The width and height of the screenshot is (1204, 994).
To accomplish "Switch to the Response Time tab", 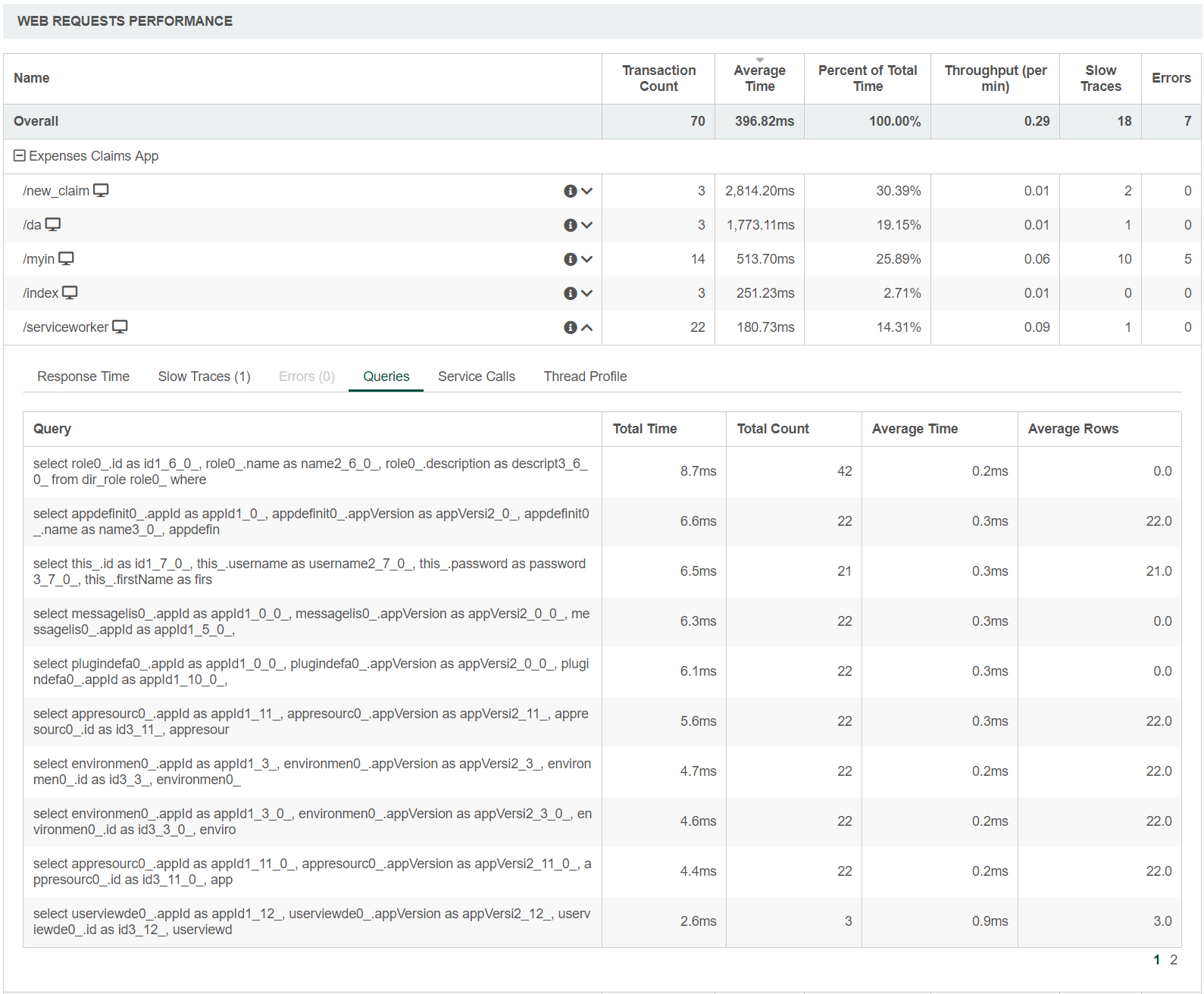I will [x=83, y=377].
